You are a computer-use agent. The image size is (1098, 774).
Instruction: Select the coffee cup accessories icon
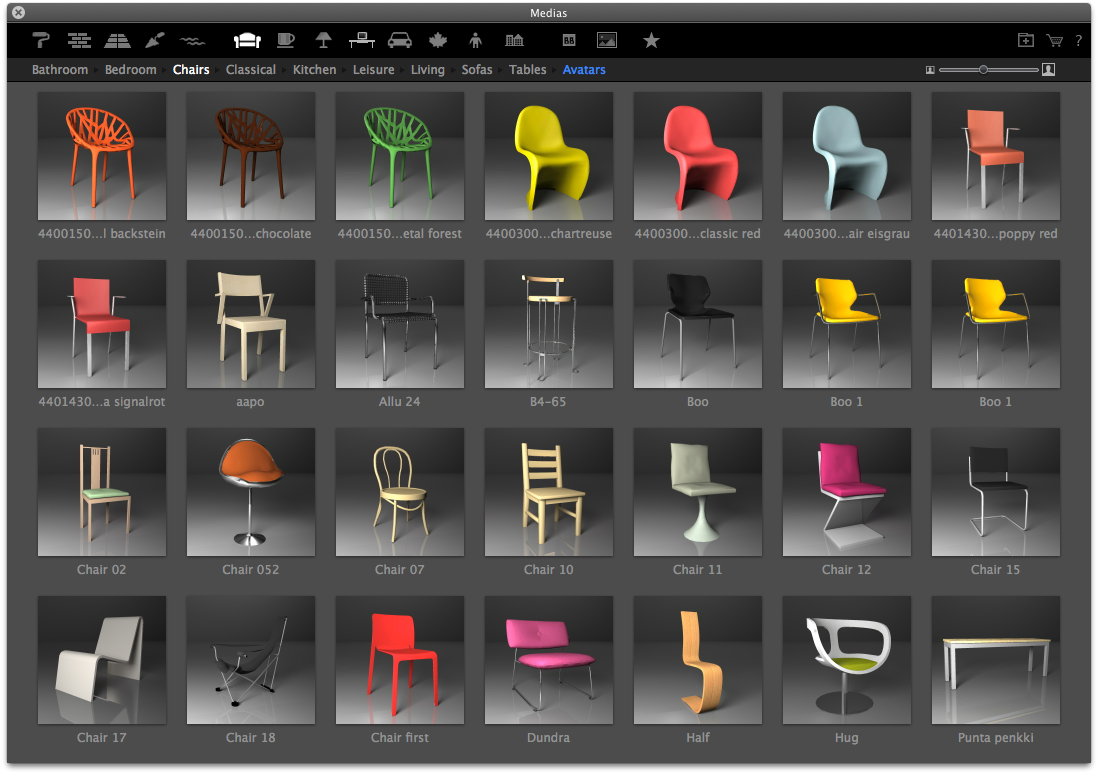click(x=286, y=41)
